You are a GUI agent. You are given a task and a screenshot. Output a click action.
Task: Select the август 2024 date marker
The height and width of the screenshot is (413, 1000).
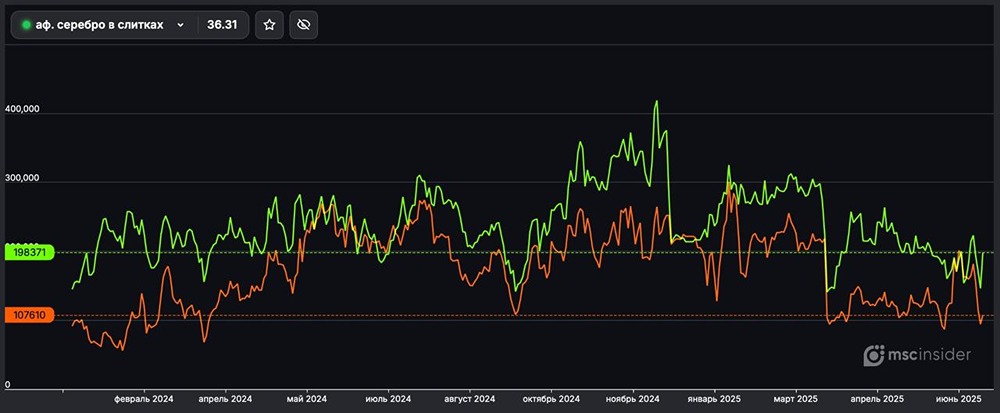pos(468,399)
